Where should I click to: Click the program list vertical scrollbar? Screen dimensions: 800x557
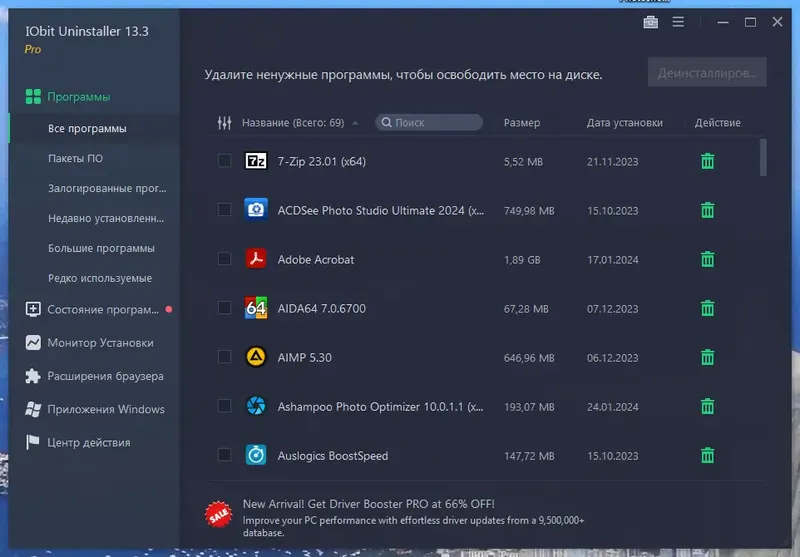[763, 158]
